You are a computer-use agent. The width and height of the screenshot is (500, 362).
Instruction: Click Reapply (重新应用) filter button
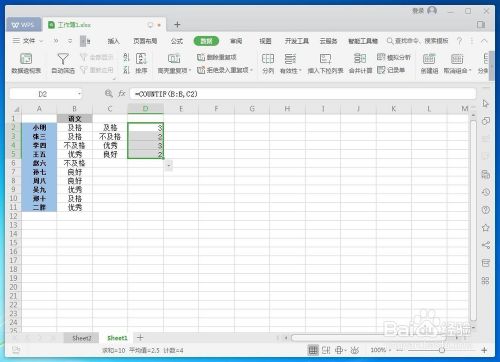97,70
